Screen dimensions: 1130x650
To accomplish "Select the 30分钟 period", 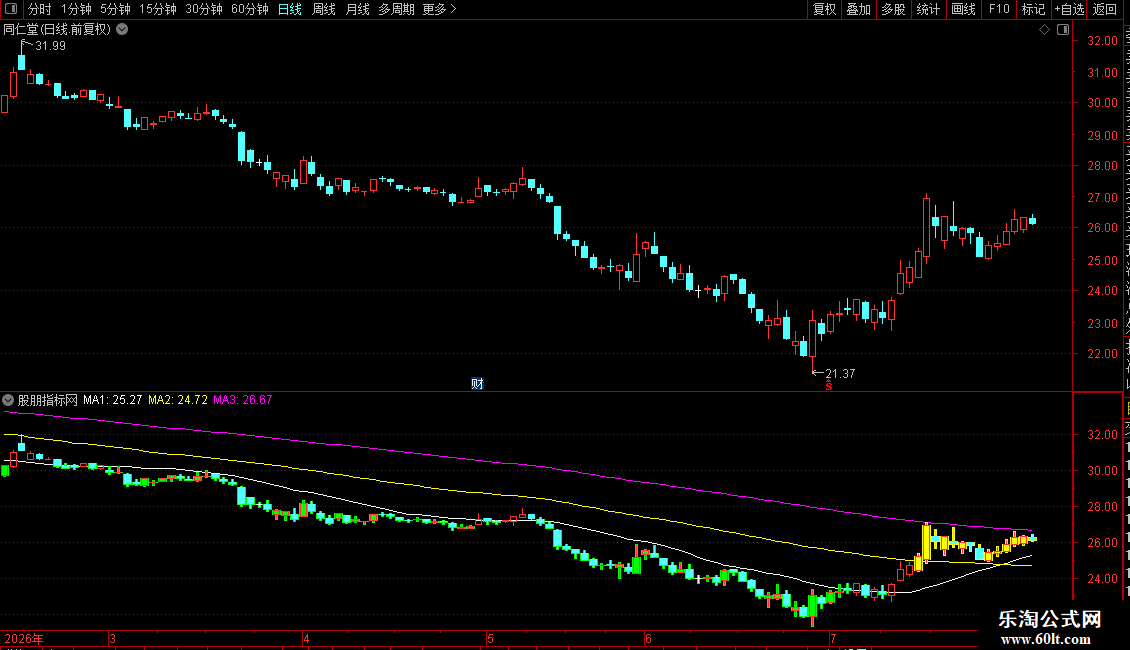I will coord(204,9).
